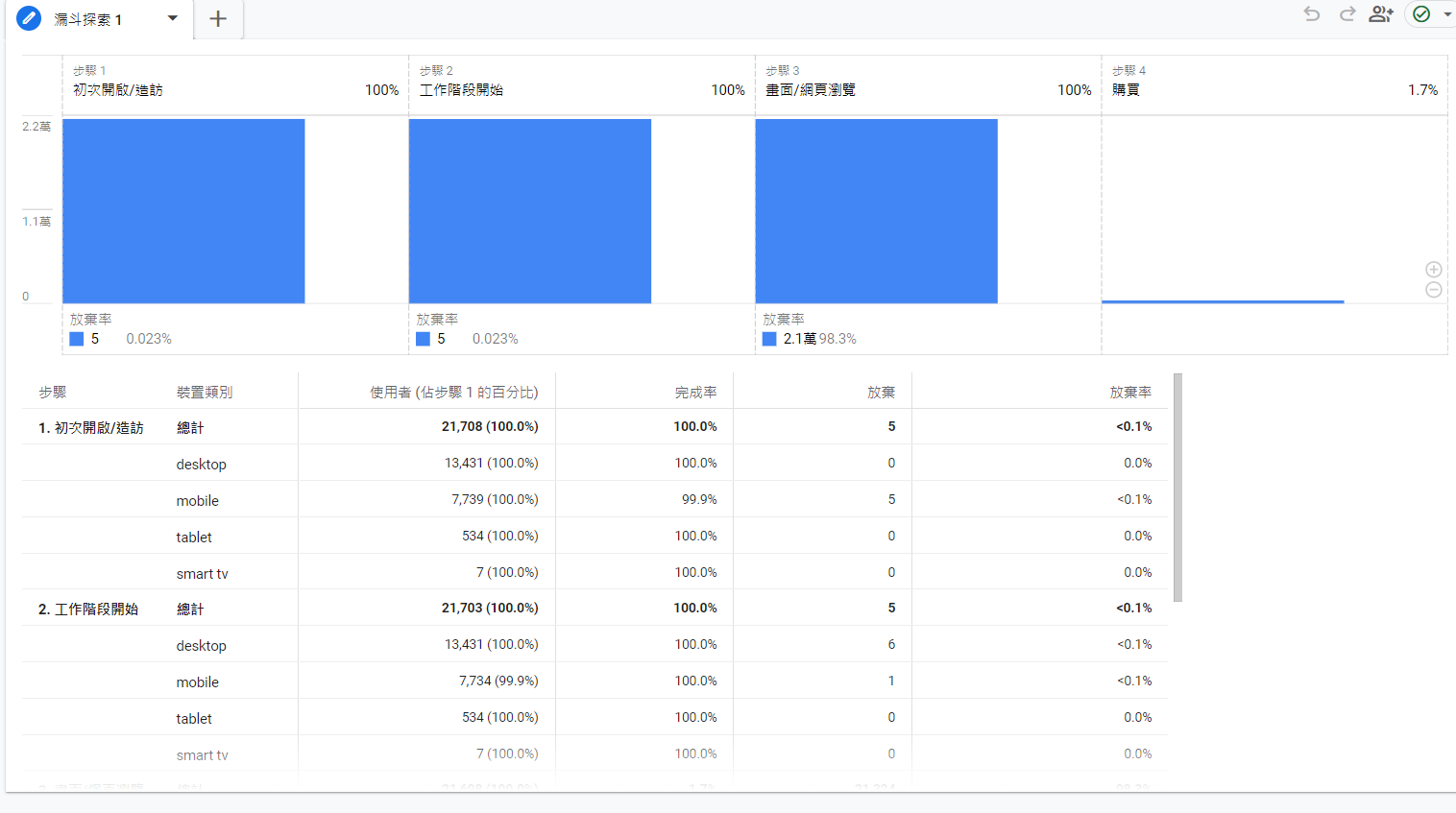Click the 放棄率 column header in the table

pyautogui.click(x=1130, y=392)
